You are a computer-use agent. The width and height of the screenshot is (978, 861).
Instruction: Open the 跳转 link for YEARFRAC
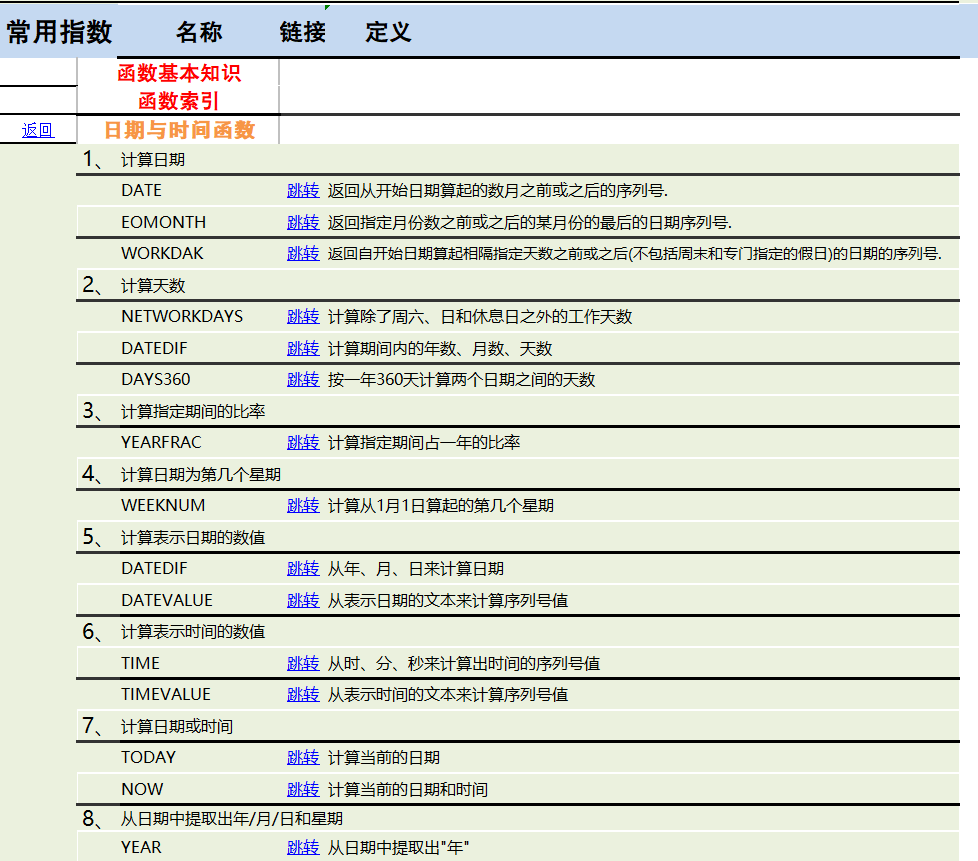tap(303, 442)
